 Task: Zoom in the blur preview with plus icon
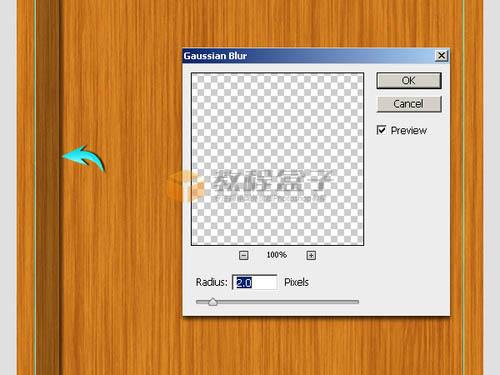pyautogui.click(x=311, y=255)
